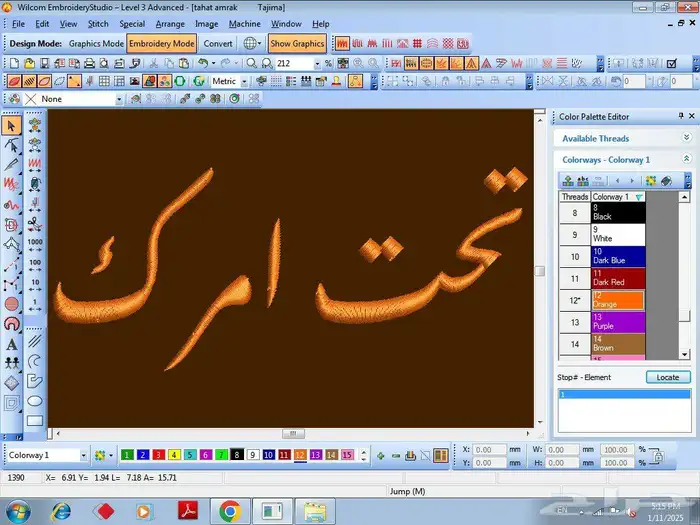This screenshot has width=700, height=525.
Task: Pick the Ellipse shape tool
Action: [x=35, y=400]
